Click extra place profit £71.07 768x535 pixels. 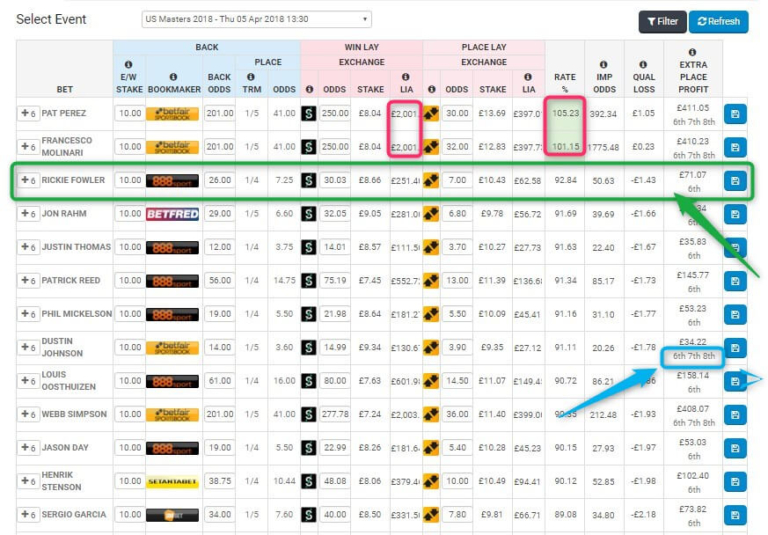693,175
